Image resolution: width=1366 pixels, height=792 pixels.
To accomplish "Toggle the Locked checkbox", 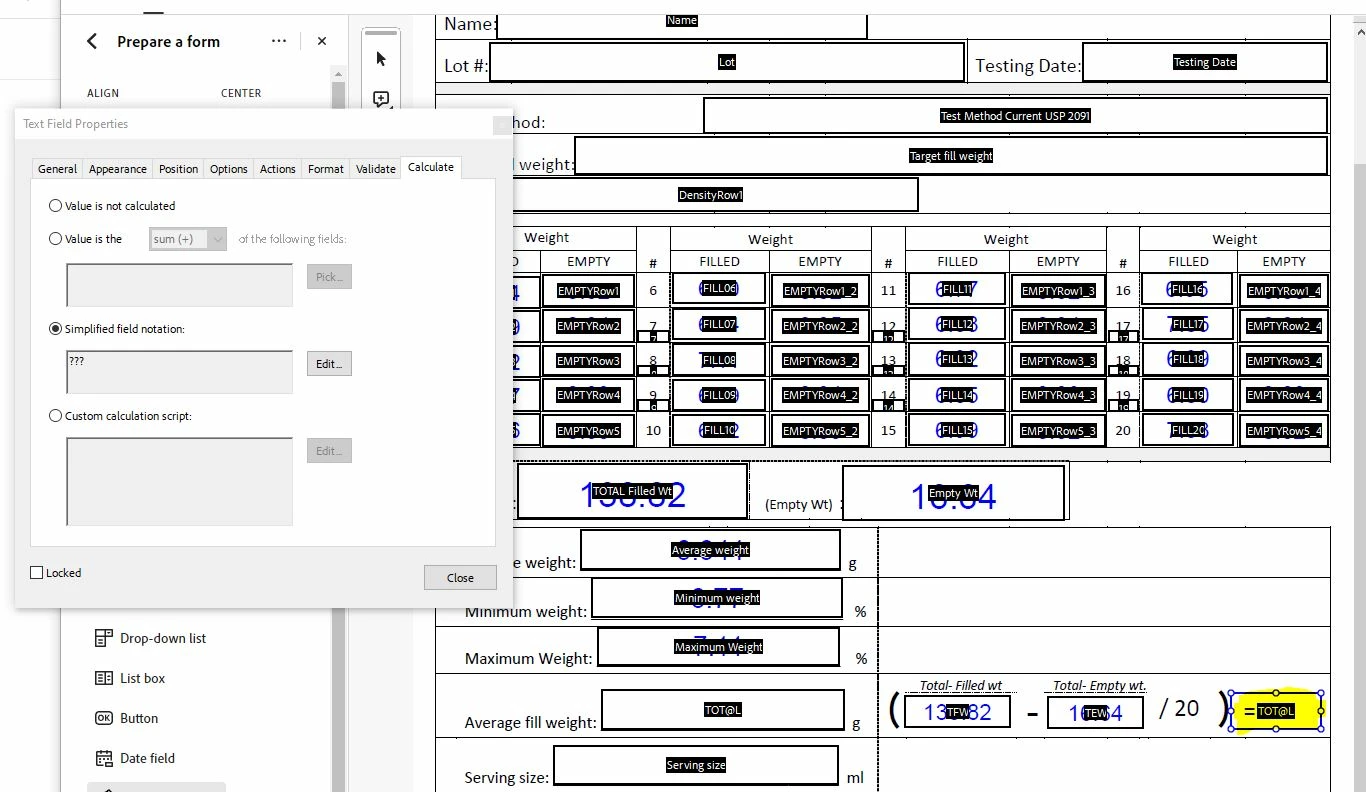I will tap(37, 573).
